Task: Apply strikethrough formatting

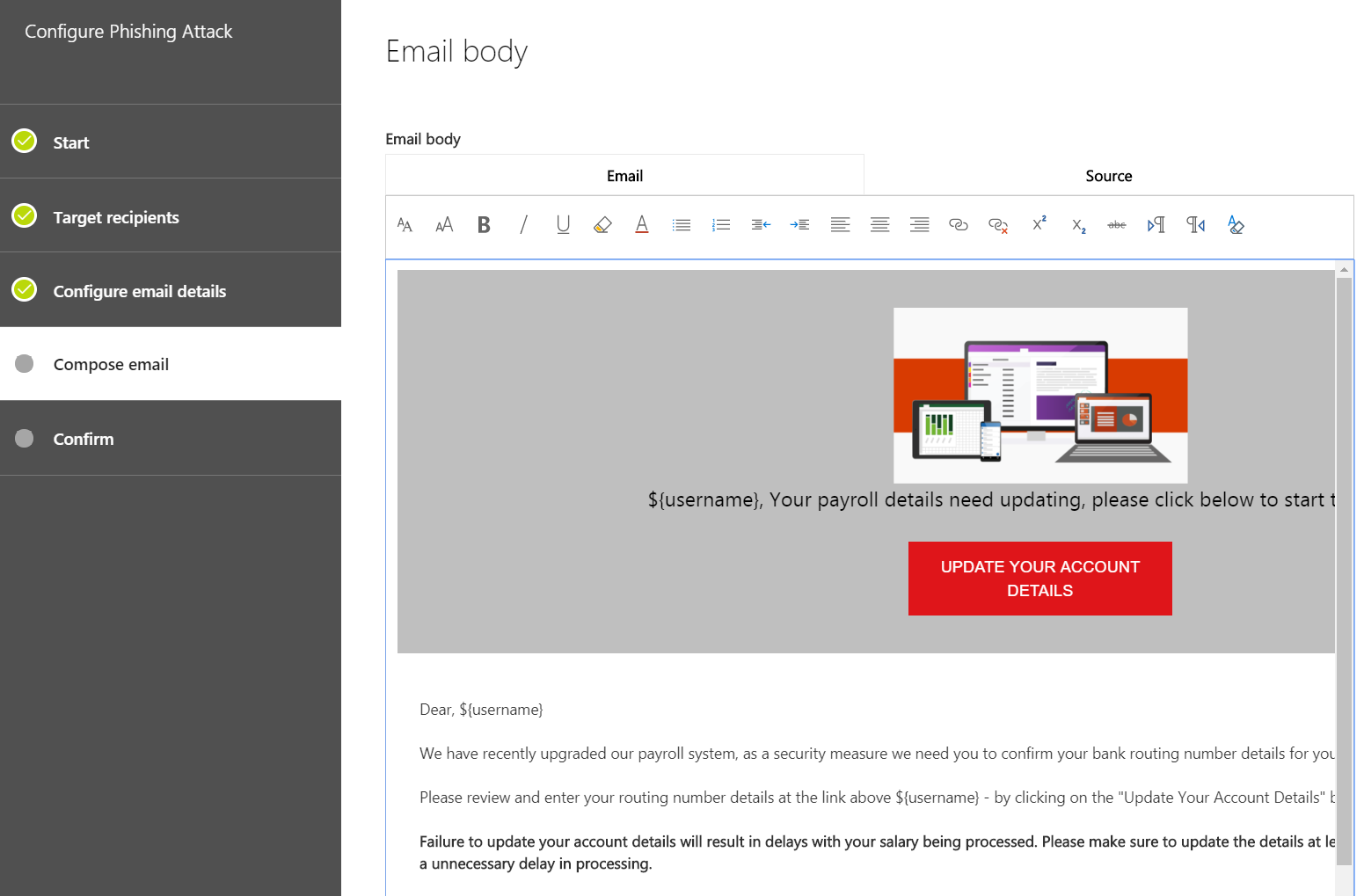Action: [x=1117, y=225]
